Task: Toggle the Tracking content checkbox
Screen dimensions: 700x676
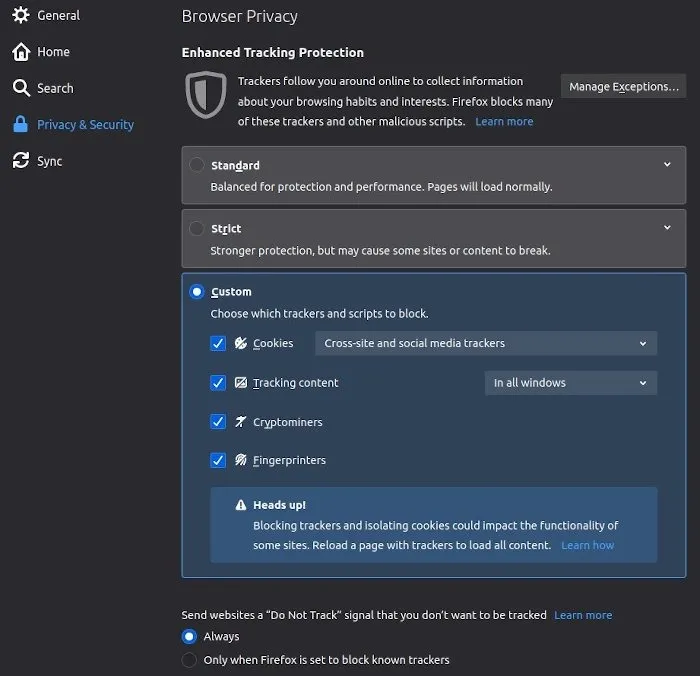Action: (x=218, y=383)
